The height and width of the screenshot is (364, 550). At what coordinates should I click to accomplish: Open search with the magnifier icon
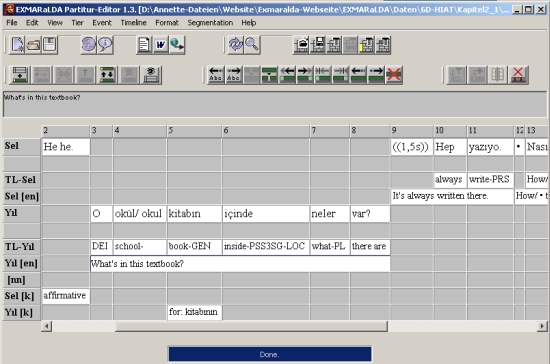[x=252, y=45]
